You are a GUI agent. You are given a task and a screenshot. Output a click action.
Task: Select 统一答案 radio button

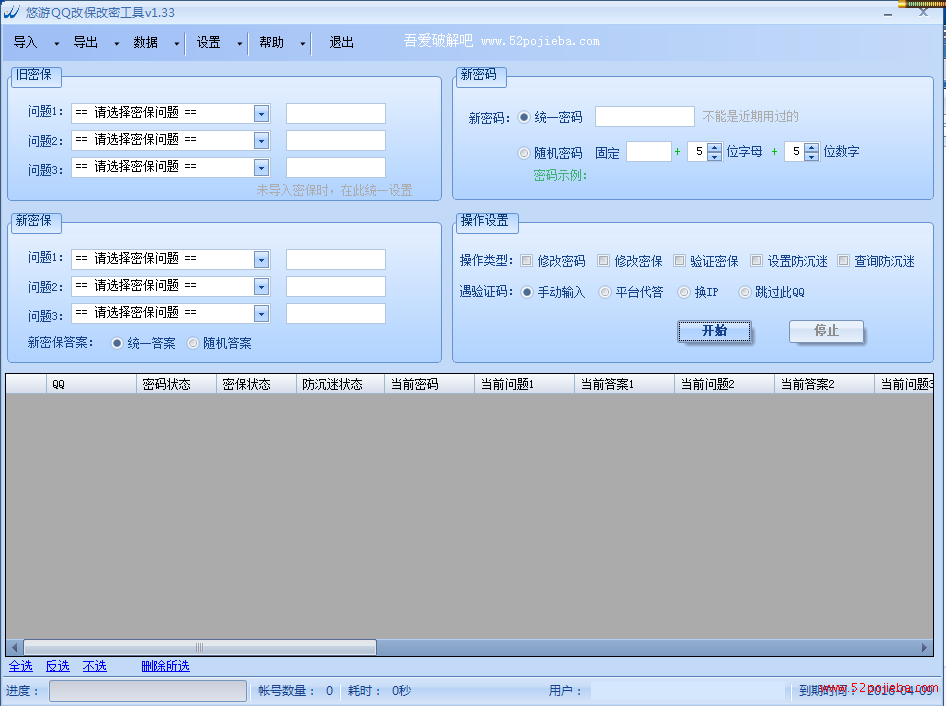point(117,343)
